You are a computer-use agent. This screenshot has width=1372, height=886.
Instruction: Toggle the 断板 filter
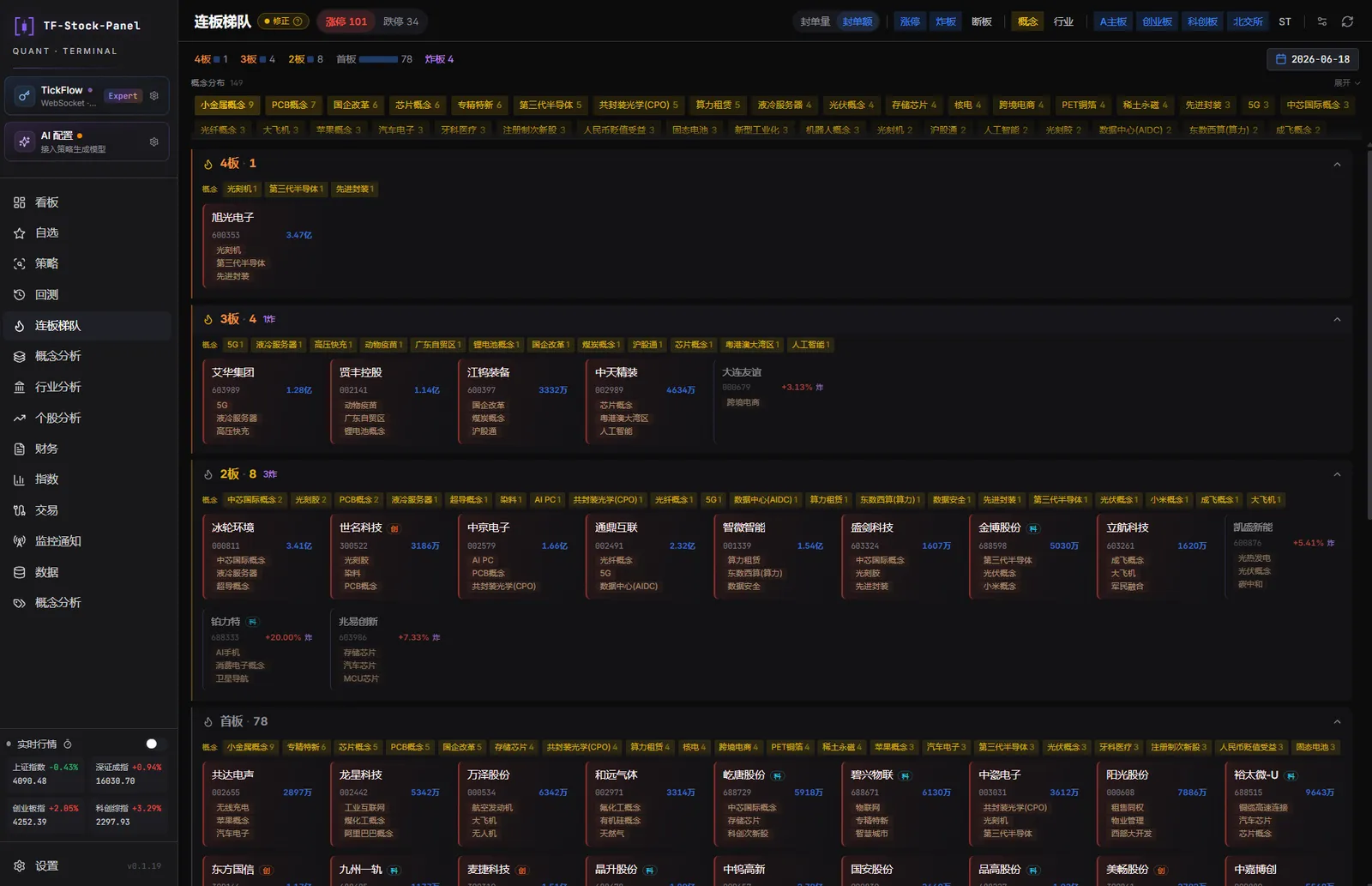point(981,21)
